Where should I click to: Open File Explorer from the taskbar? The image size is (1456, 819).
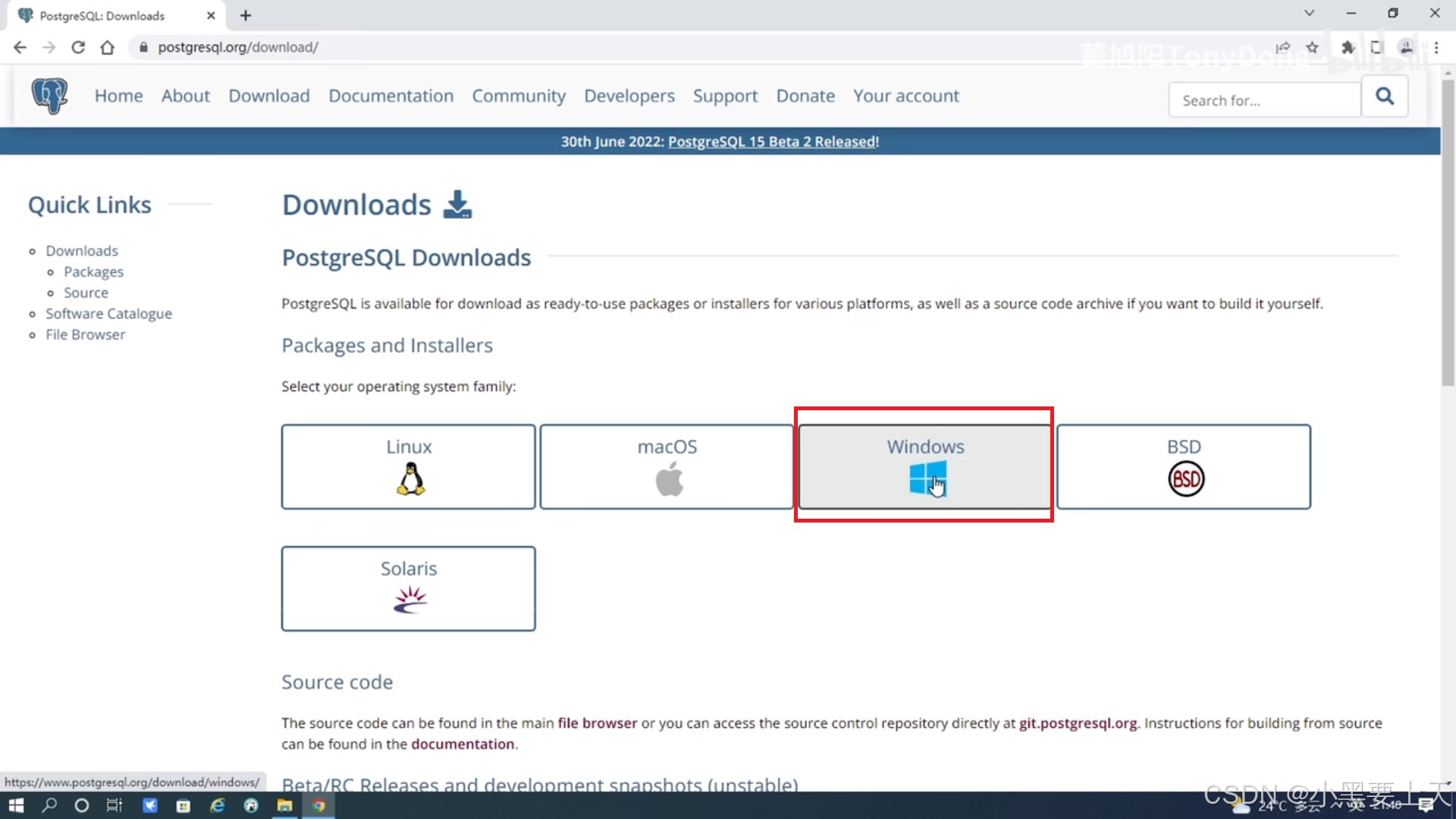click(284, 805)
